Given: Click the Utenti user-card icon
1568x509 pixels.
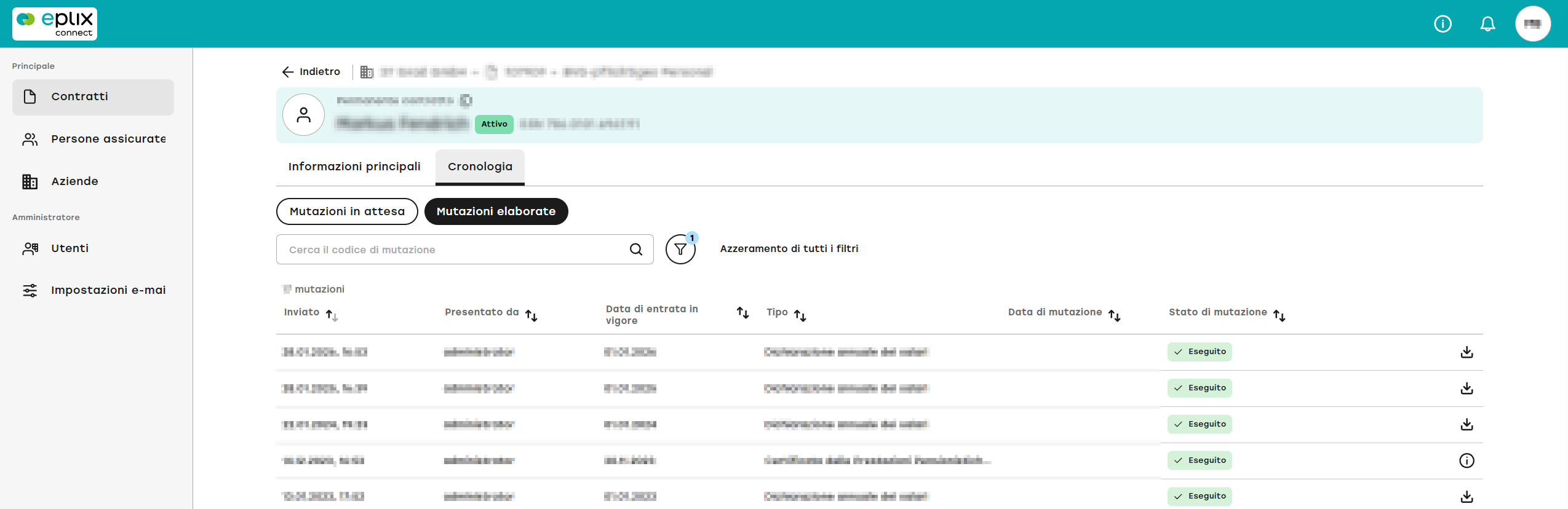Looking at the screenshot, I should click(30, 248).
